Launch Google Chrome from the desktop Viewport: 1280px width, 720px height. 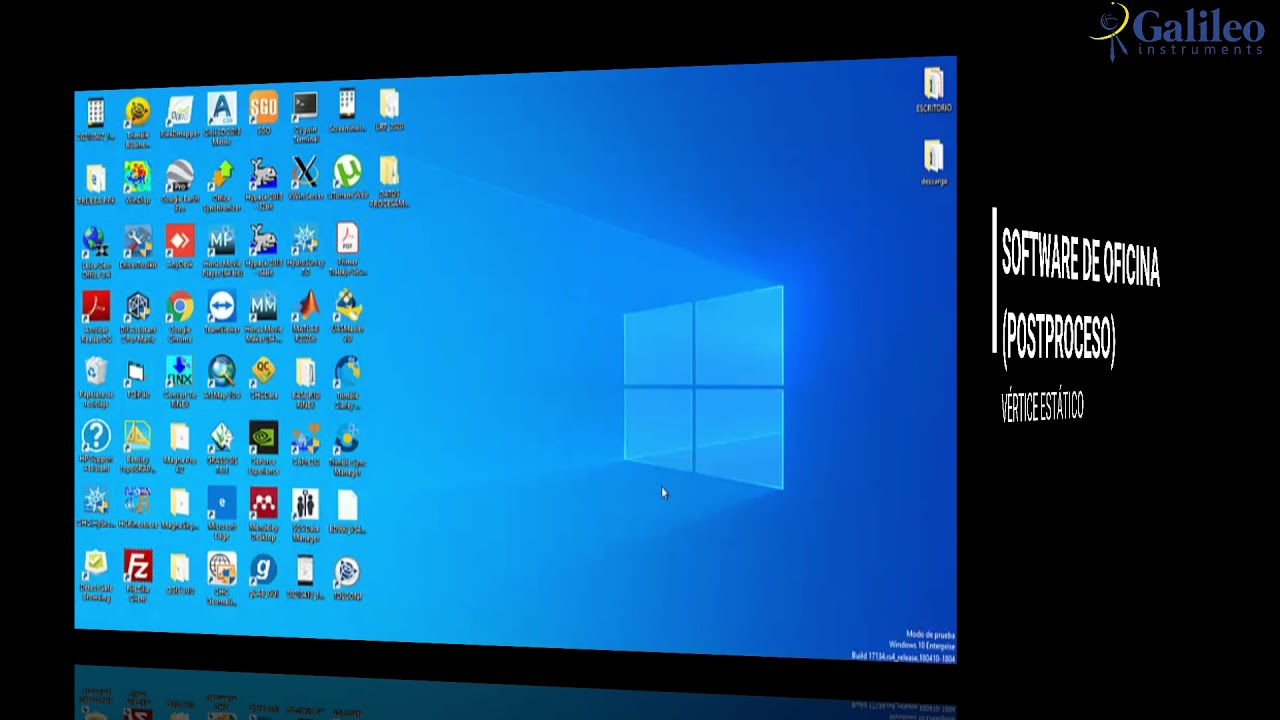point(180,317)
